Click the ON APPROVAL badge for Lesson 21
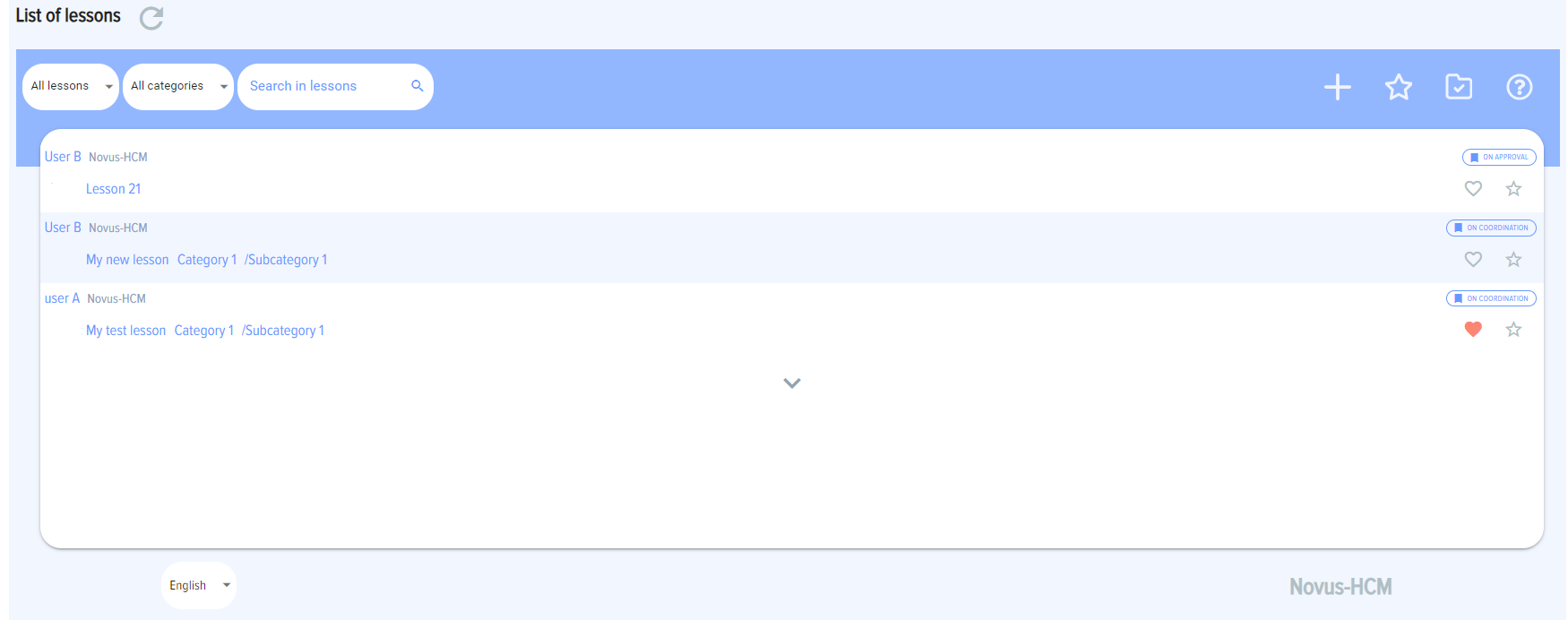1568x620 pixels. pos(1499,157)
